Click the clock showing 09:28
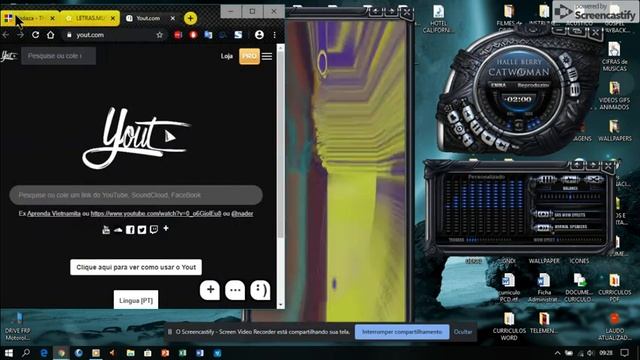The width and height of the screenshot is (640, 360). [x=606, y=353]
